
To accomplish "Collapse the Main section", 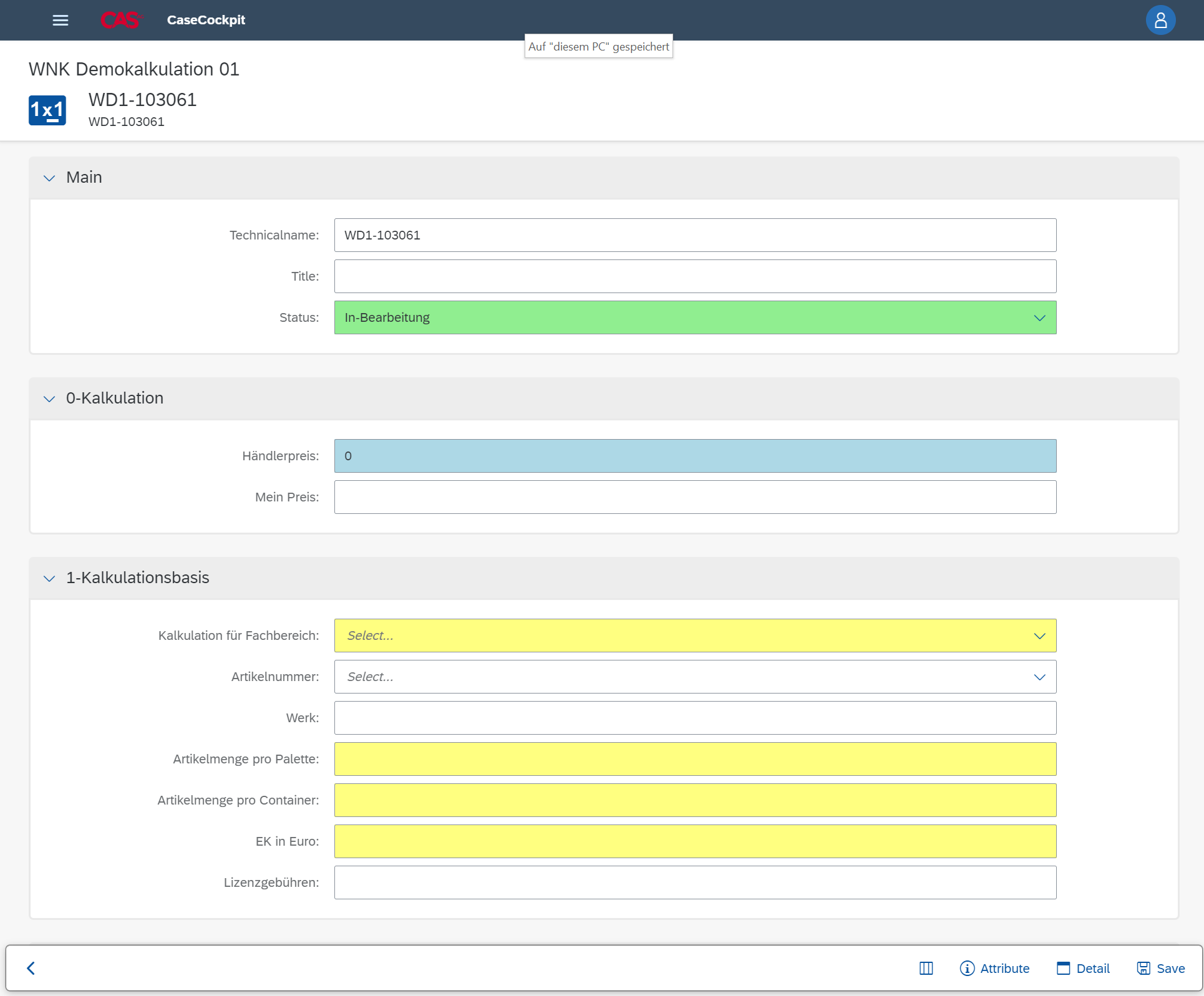I will [x=49, y=178].
